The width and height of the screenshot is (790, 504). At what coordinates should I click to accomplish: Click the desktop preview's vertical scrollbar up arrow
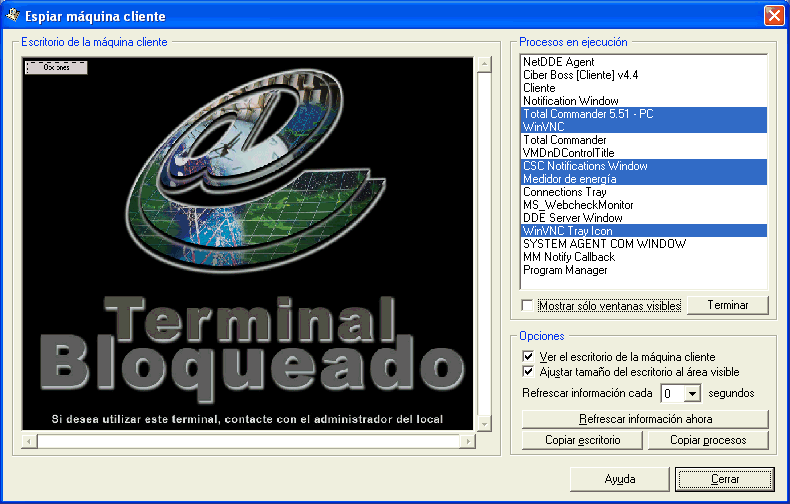[484, 64]
